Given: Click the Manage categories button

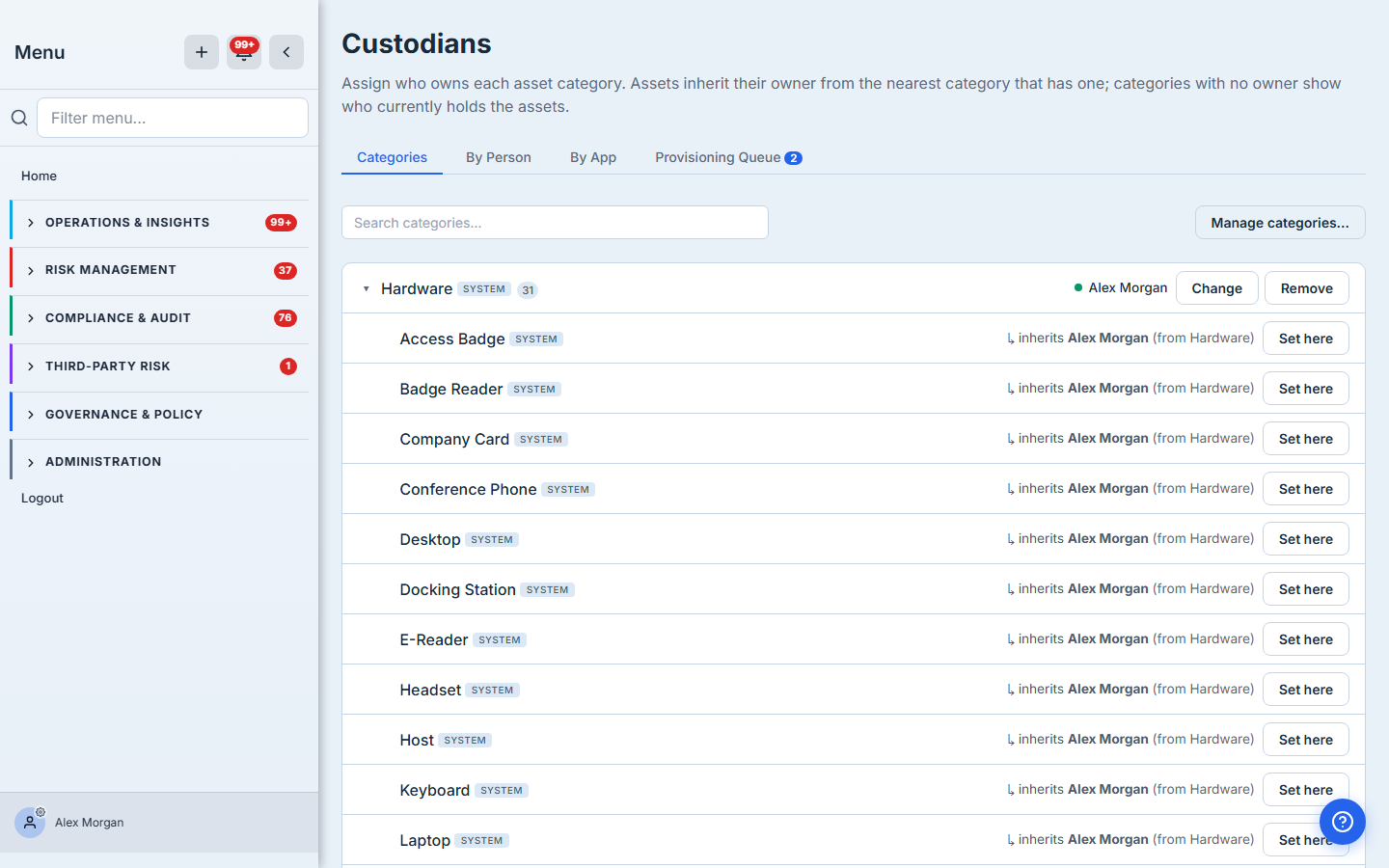Looking at the screenshot, I should [x=1280, y=223].
